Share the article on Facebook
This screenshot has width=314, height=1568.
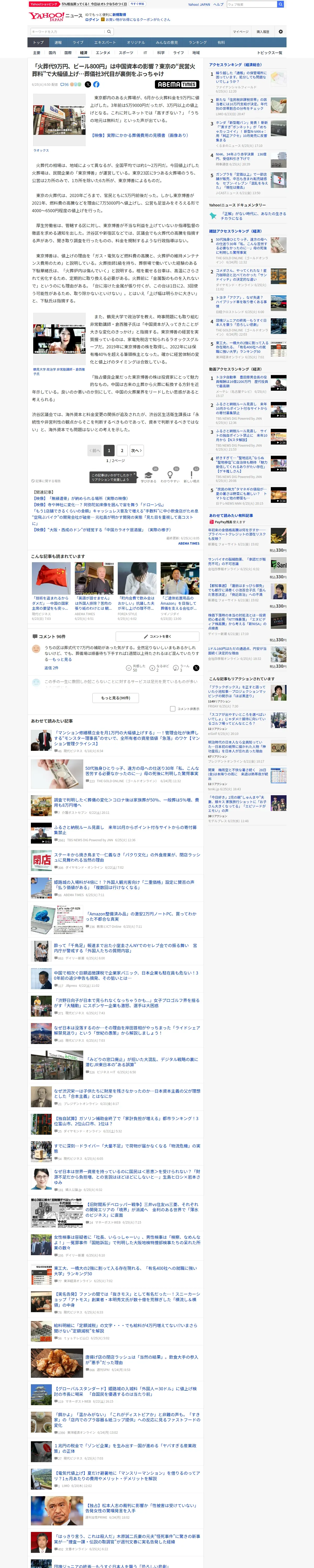pyautogui.click(x=96, y=85)
